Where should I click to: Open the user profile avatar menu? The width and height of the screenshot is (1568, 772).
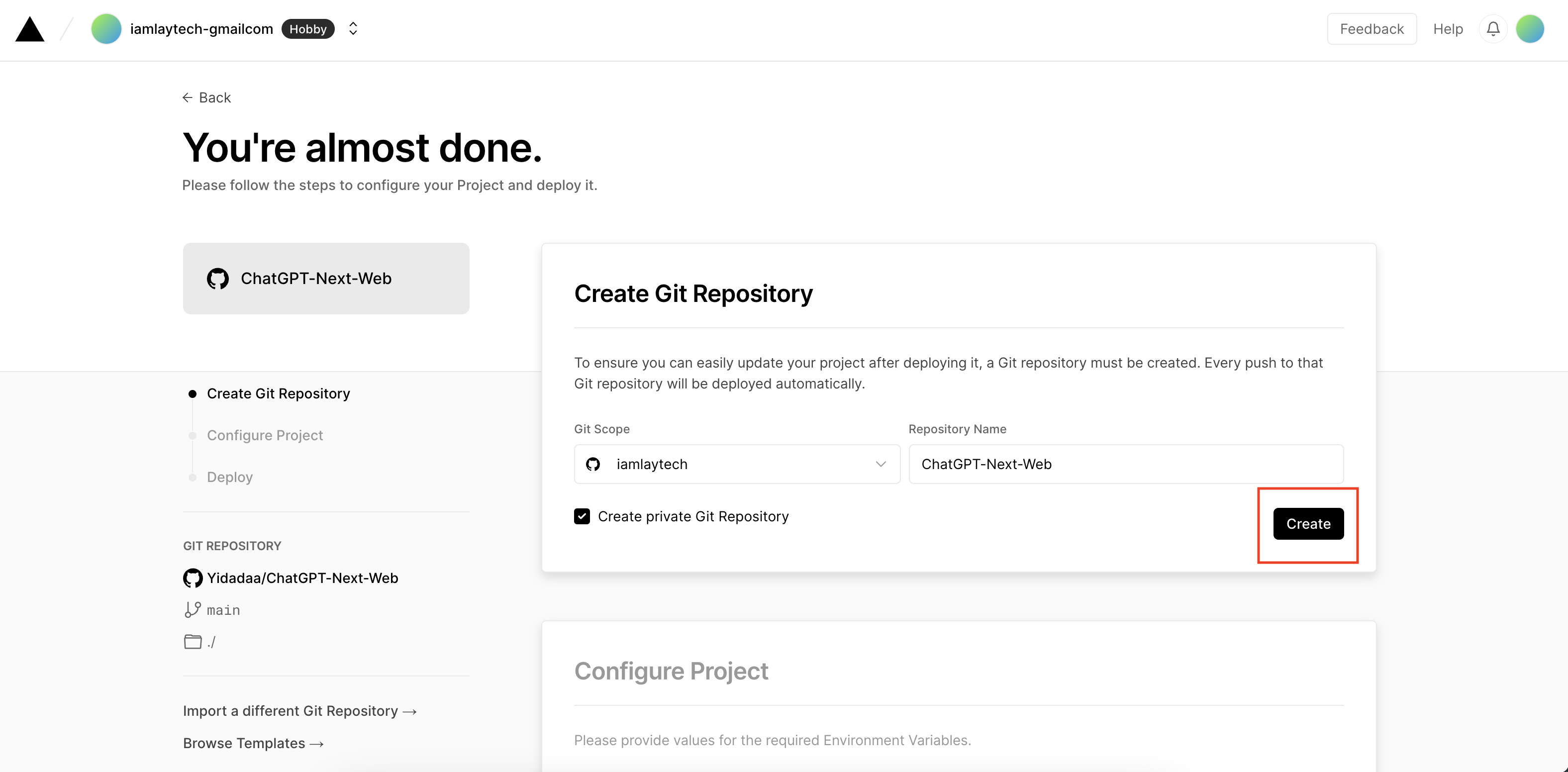[1530, 29]
